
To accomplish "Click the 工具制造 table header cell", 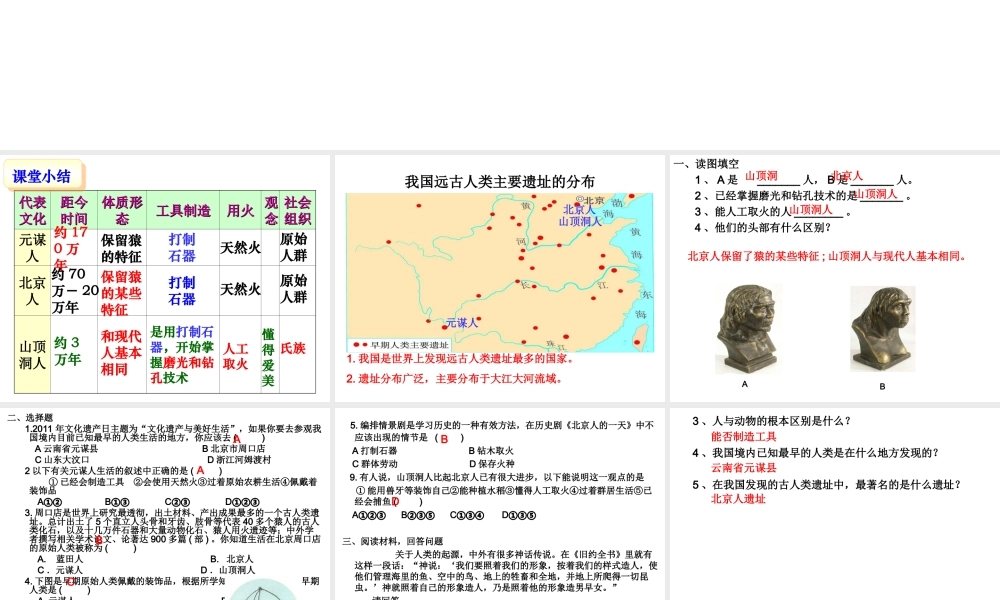I will pyautogui.click(x=183, y=210).
